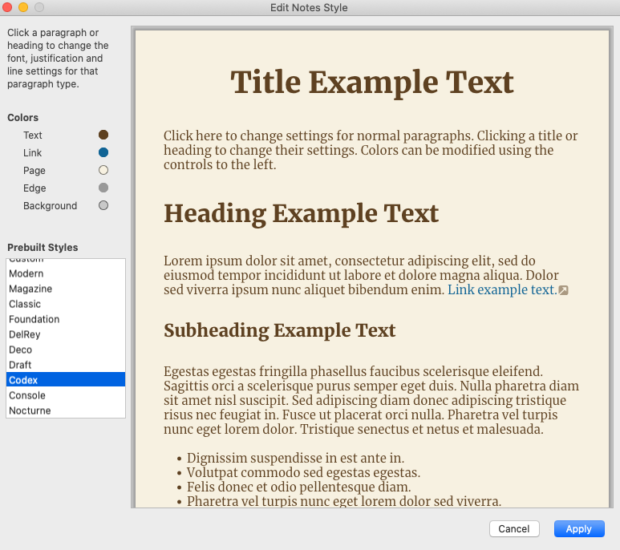Click the 'Pharetra vel turpis nunc eget' bullet
620x550 pixels.
(x=344, y=501)
